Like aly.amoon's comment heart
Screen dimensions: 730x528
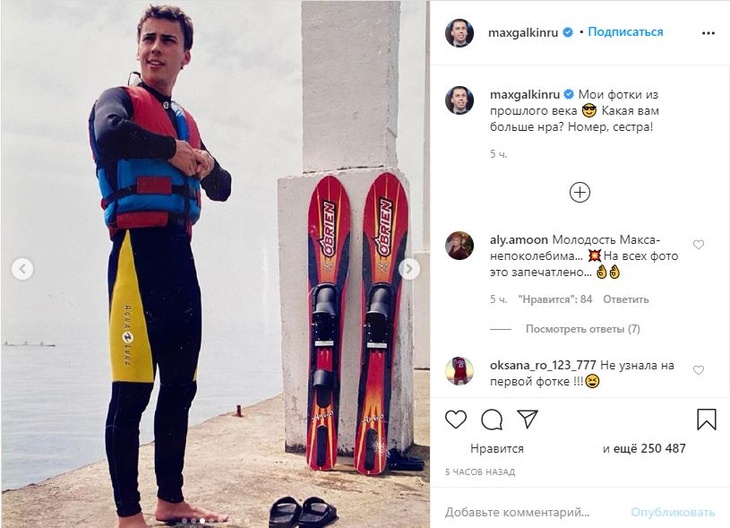coord(698,245)
